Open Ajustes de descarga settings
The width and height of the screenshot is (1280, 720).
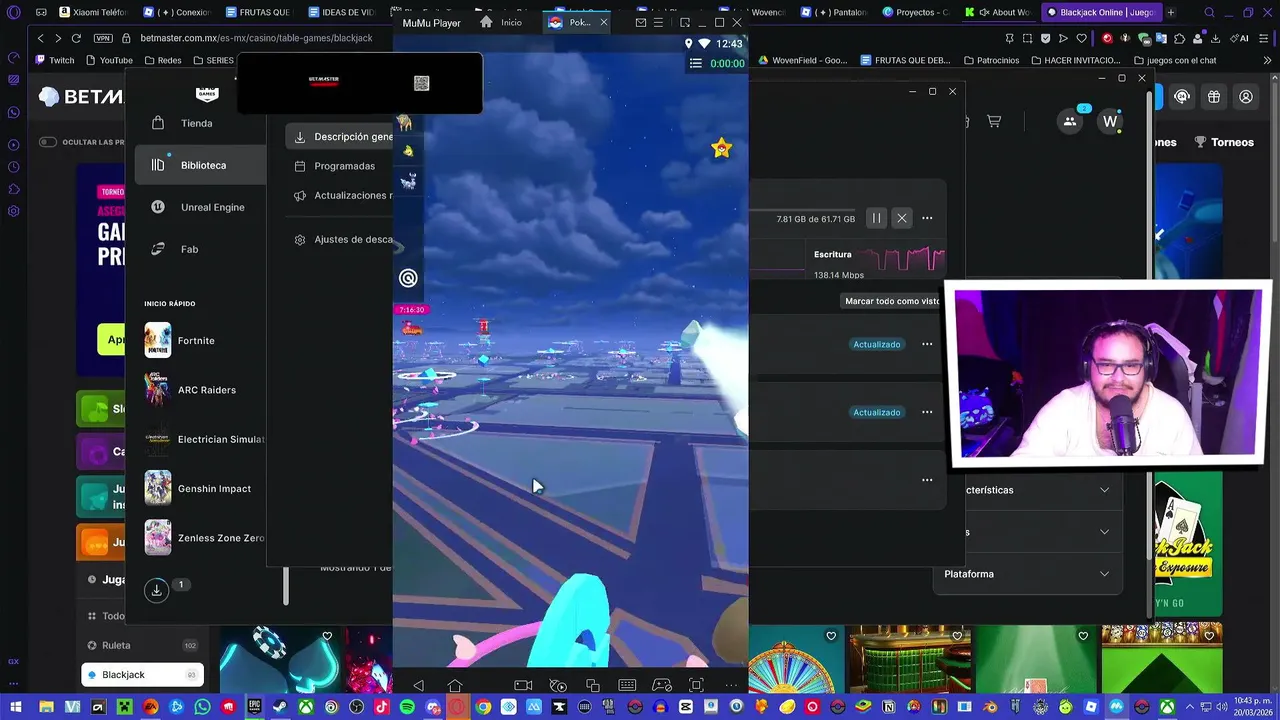coord(344,240)
